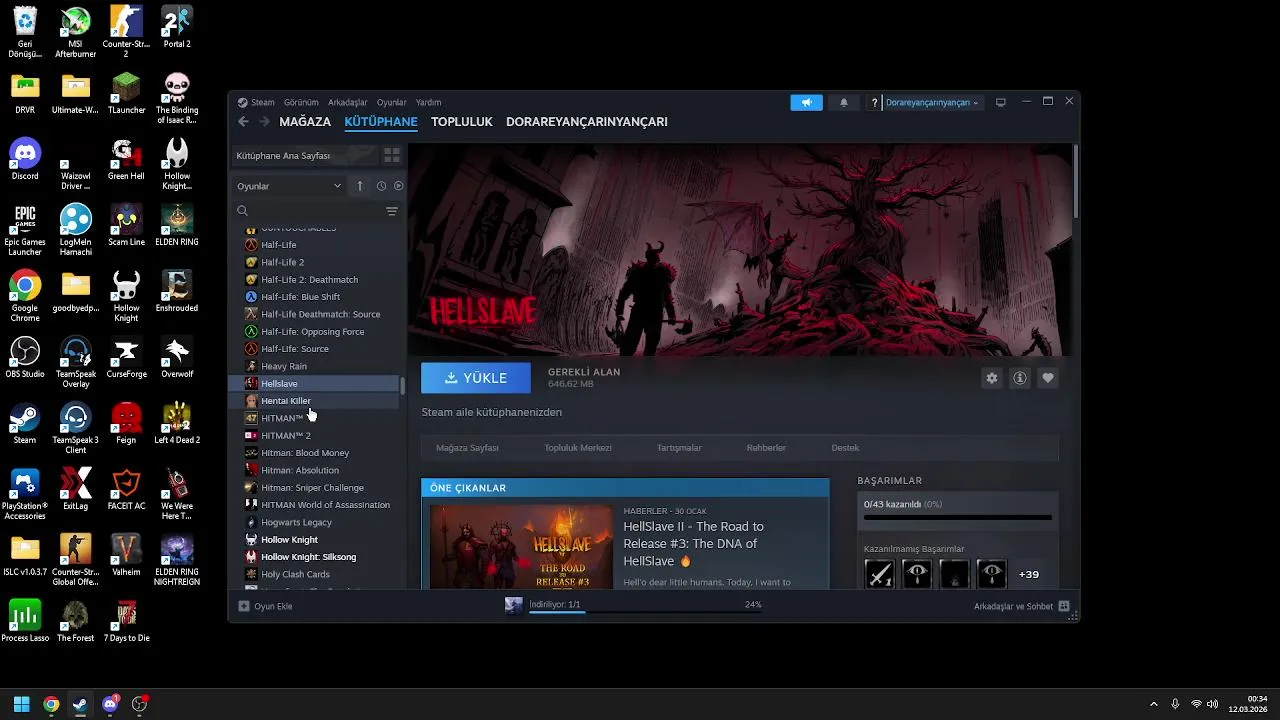The image size is (1280, 720).
Task: Click Kütüphane Ana Sayfası button
Action: [x=305, y=155]
